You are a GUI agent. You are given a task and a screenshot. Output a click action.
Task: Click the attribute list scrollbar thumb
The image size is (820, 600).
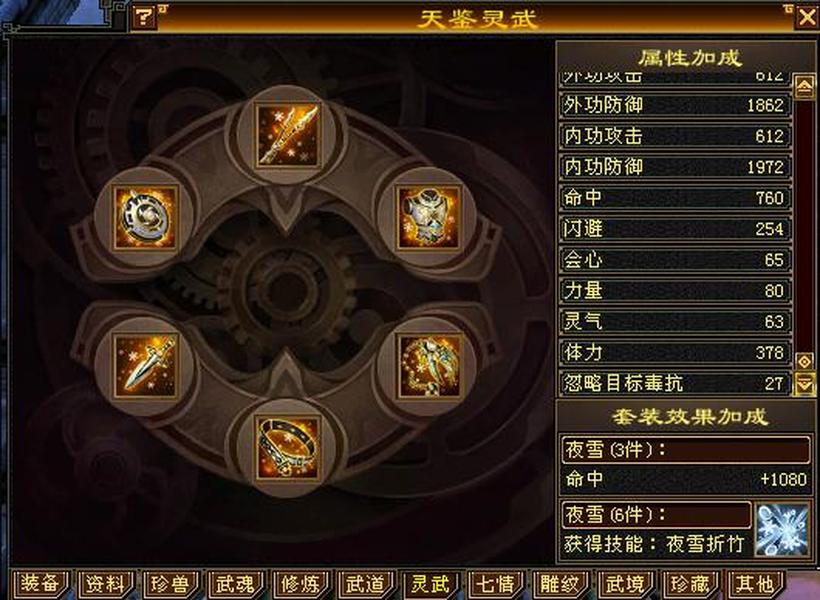(804, 361)
